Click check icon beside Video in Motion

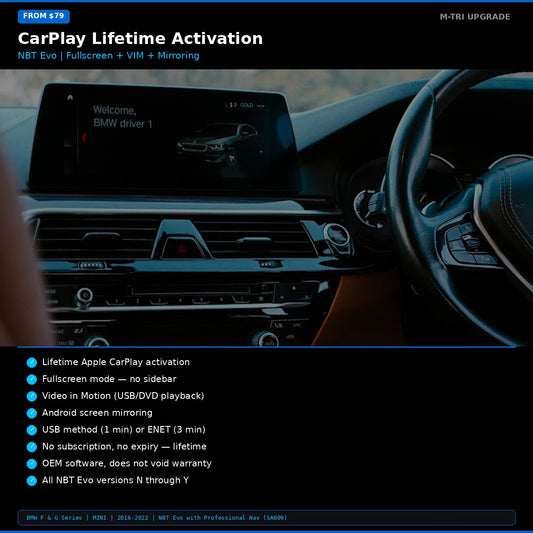pos(32,396)
